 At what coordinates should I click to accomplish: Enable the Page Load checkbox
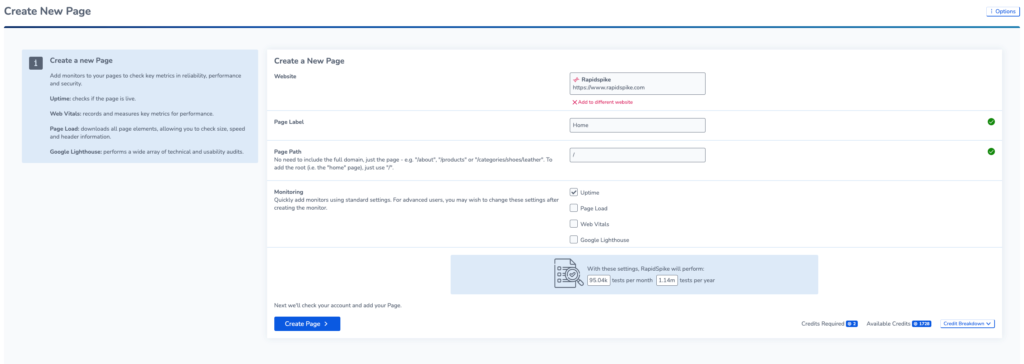[x=573, y=208]
